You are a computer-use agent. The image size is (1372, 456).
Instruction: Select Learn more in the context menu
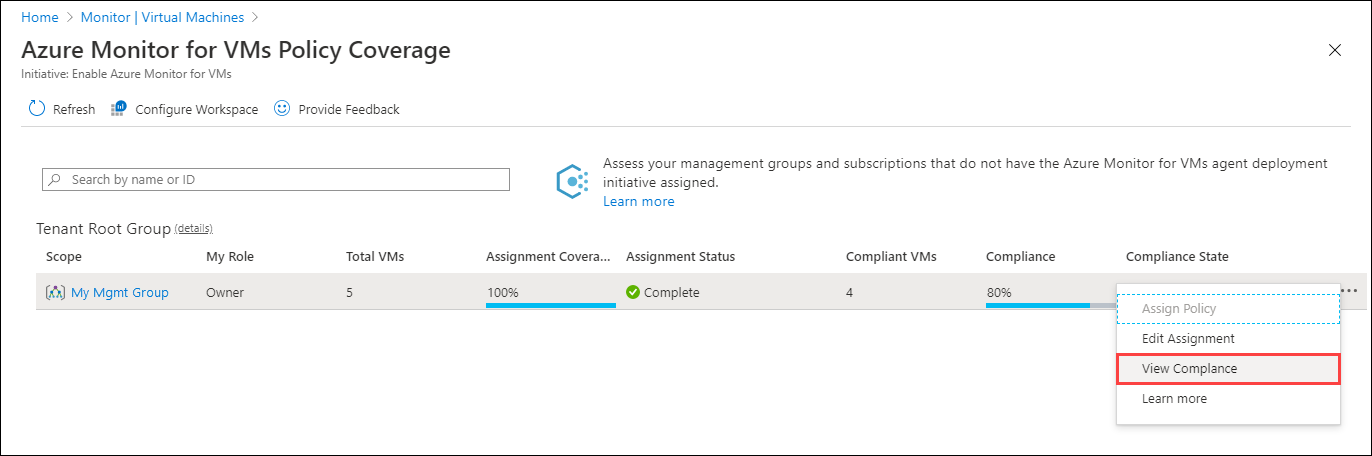click(1174, 399)
